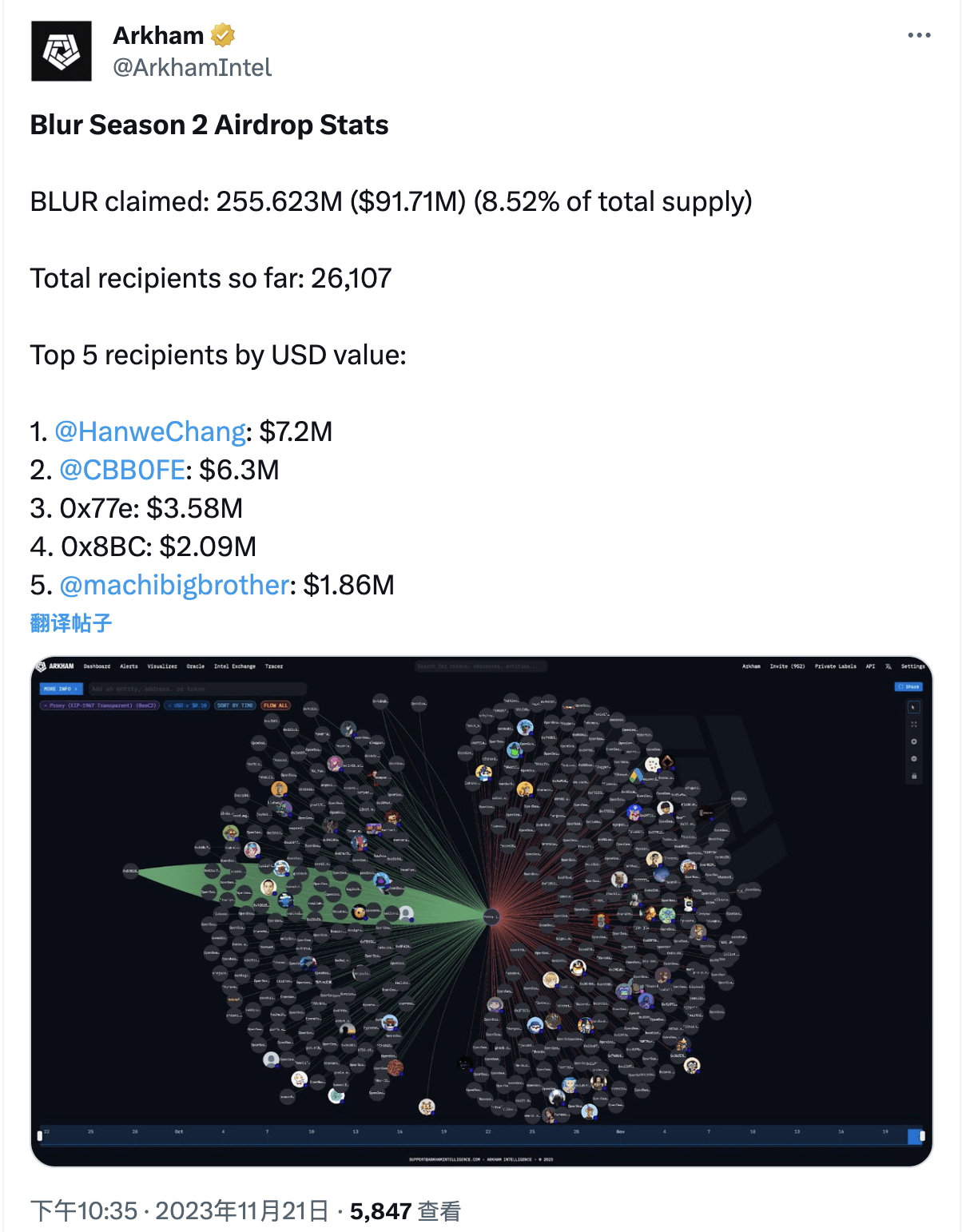
Task: Remove the 'USD ≥ $0.10' filter chip
Action: (170, 704)
